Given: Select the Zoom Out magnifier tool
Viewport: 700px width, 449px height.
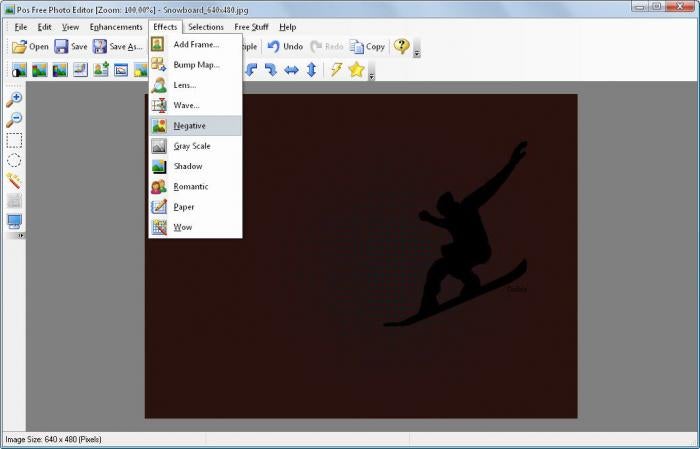Looking at the screenshot, I should click(14, 120).
